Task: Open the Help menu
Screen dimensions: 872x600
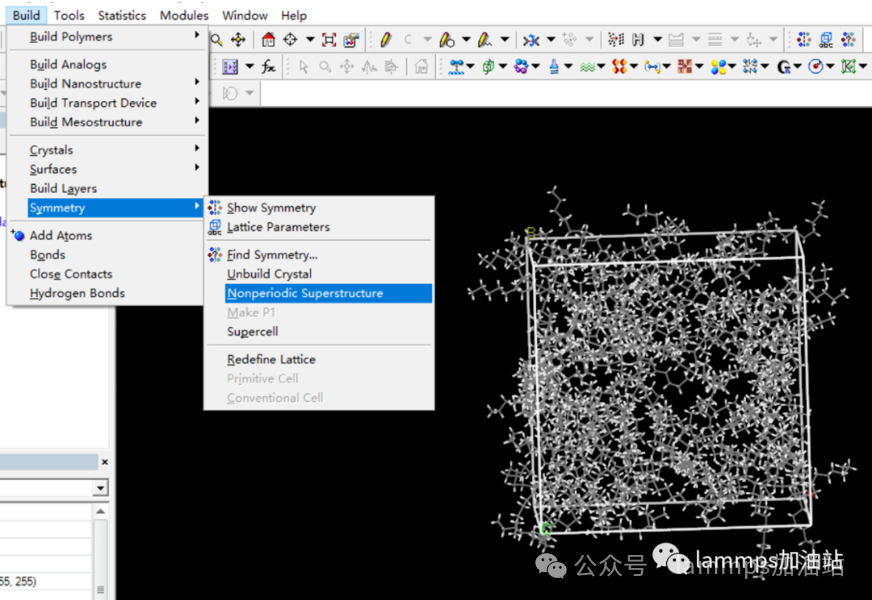Action: point(294,16)
